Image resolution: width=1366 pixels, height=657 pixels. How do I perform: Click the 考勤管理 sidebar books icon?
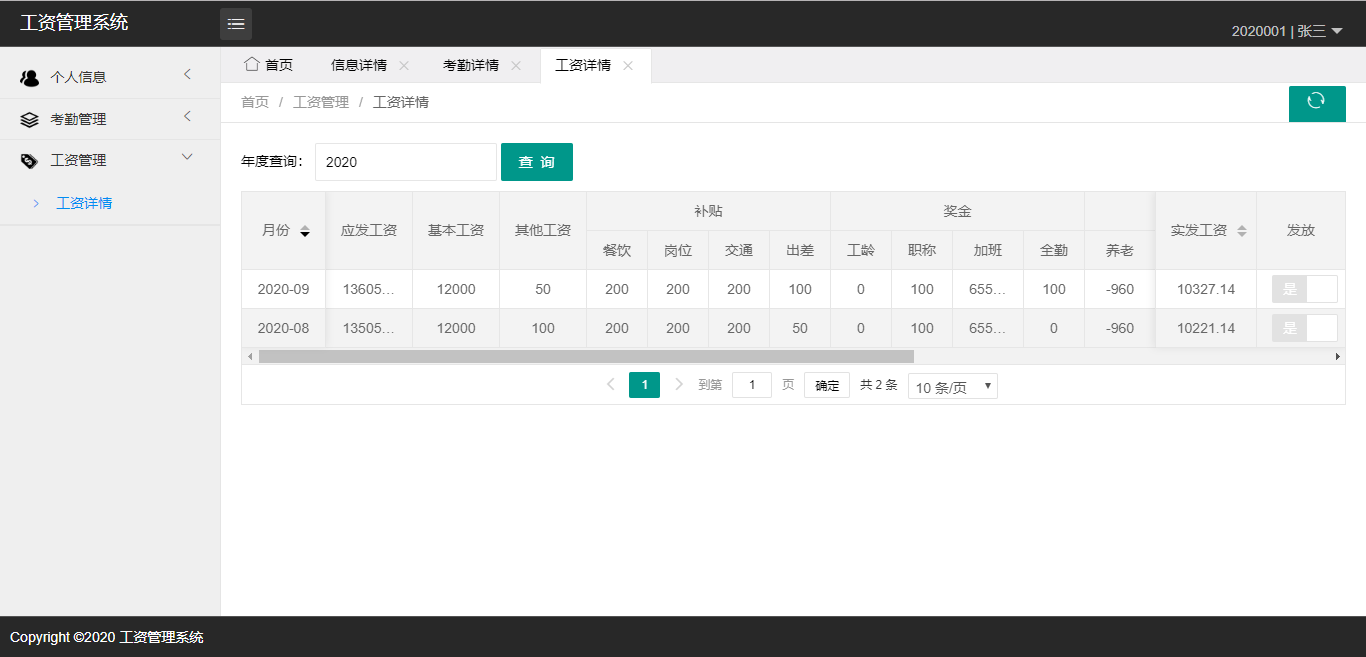tap(29, 118)
